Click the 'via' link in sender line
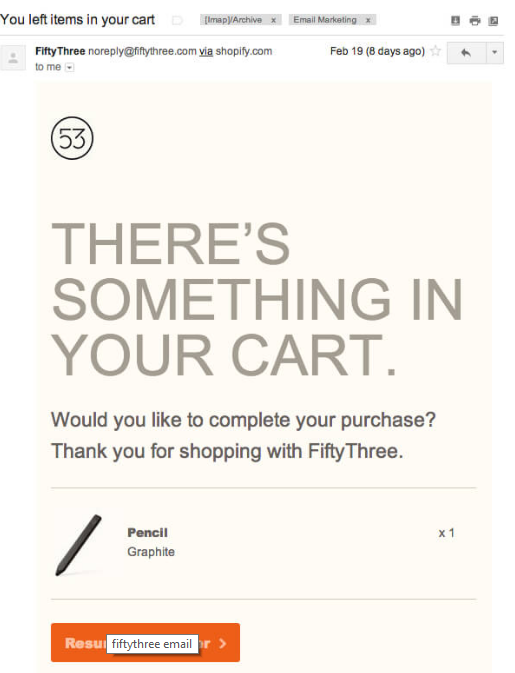Viewport: 515px width, 673px height. coord(206,52)
